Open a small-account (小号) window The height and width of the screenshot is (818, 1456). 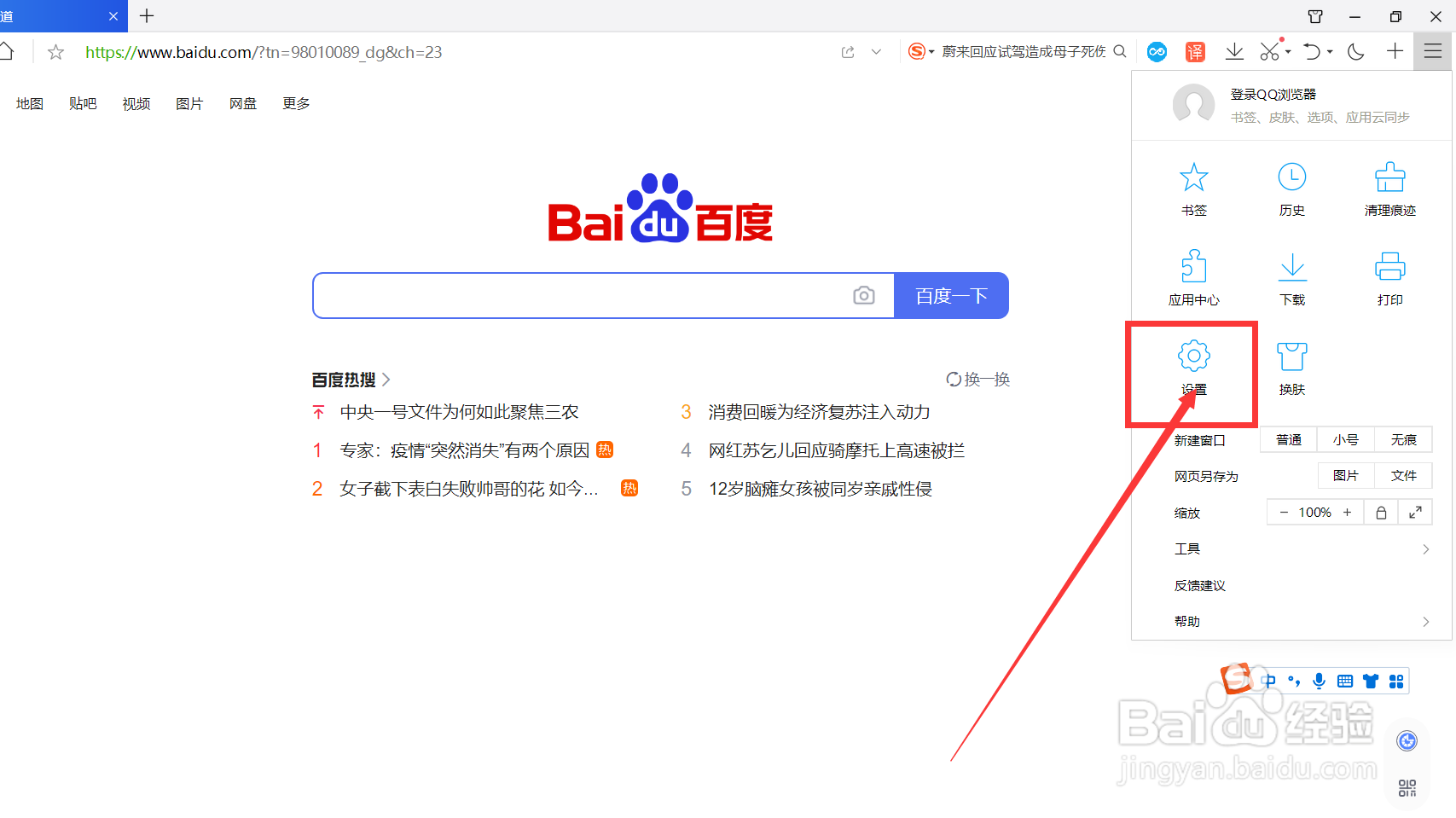pos(1346,440)
